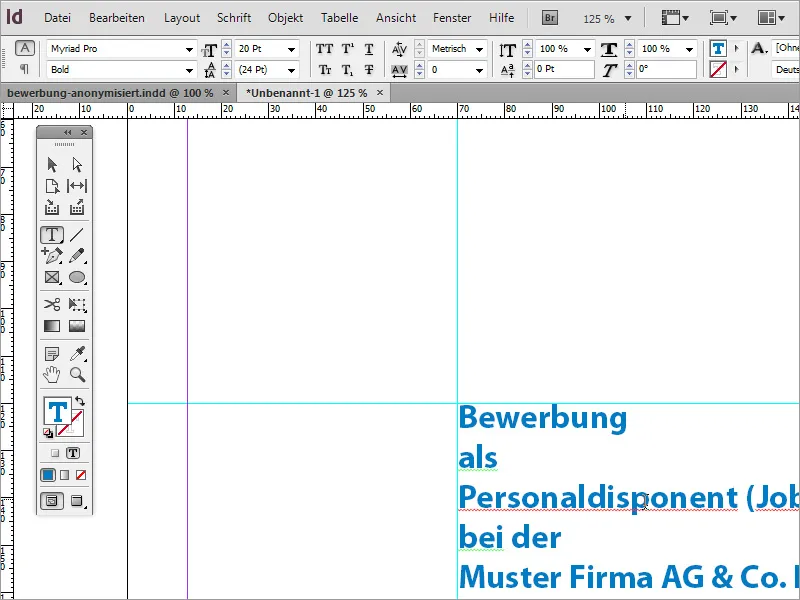Open the vertical scale 100 % dropdown
Screen dimensions: 800x600
587,49
